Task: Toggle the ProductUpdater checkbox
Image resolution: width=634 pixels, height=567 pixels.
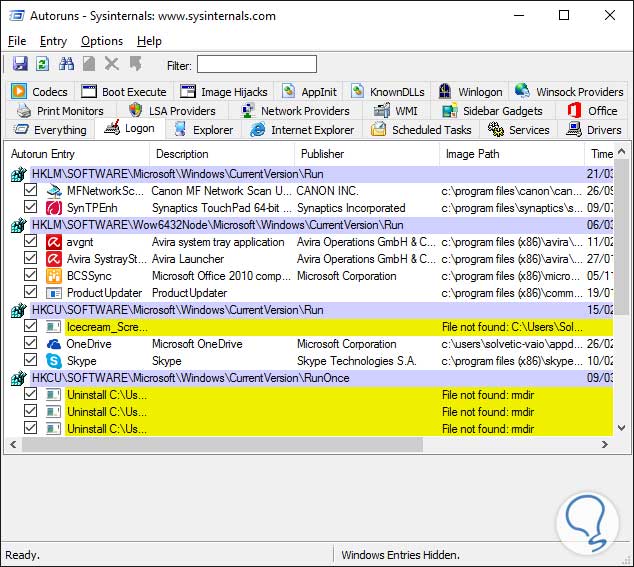Action: [x=30, y=292]
